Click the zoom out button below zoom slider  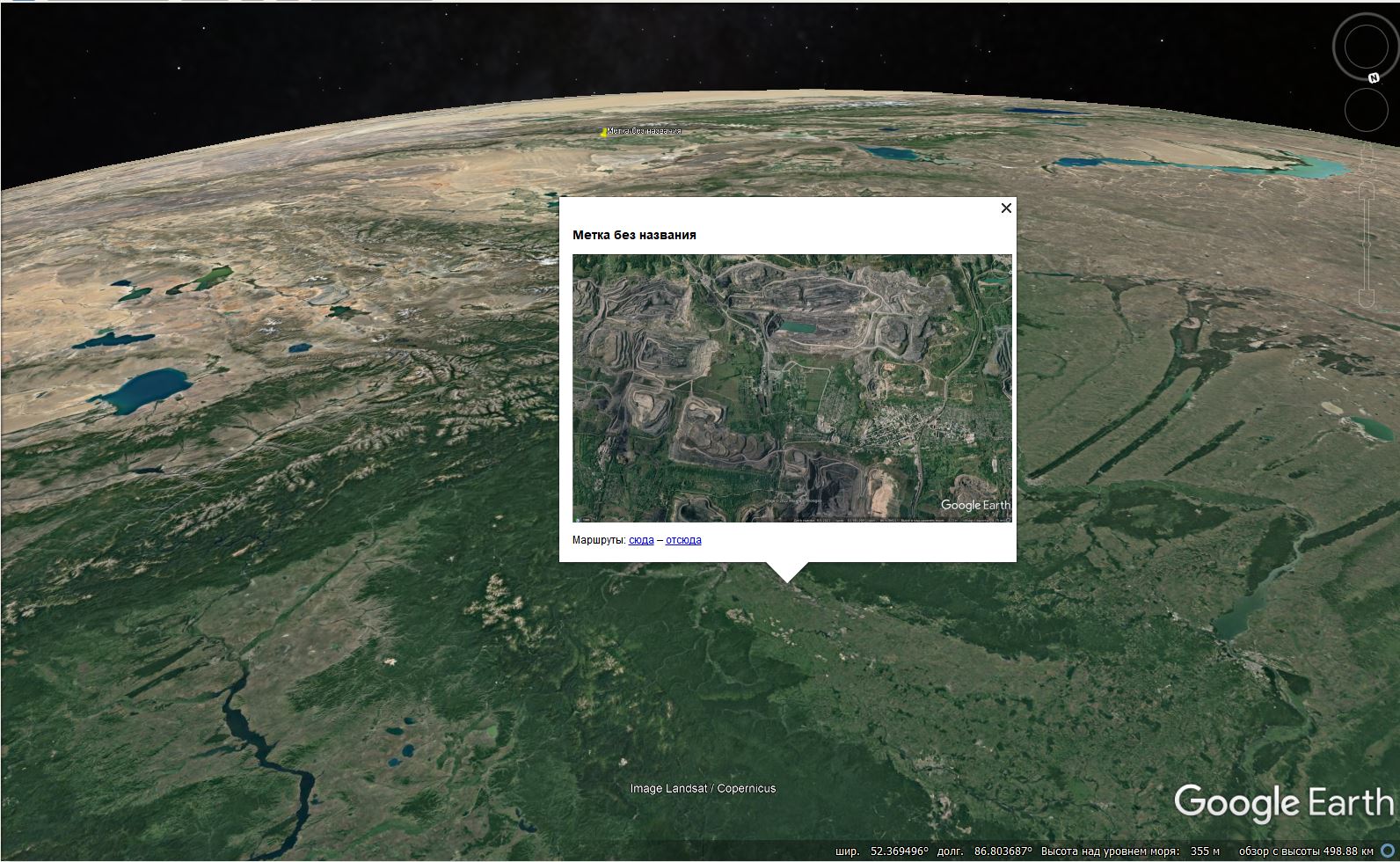pyautogui.click(x=1367, y=299)
